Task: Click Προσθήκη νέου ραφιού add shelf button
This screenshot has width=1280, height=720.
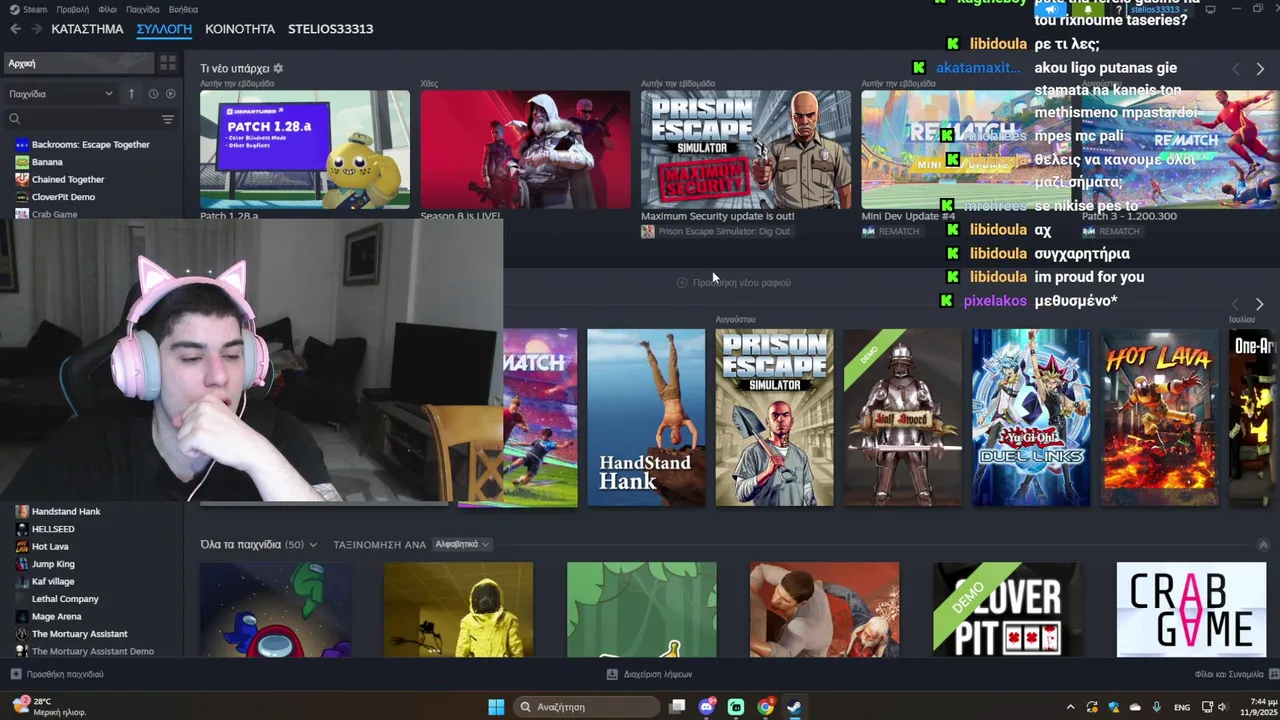Action: 733,283
